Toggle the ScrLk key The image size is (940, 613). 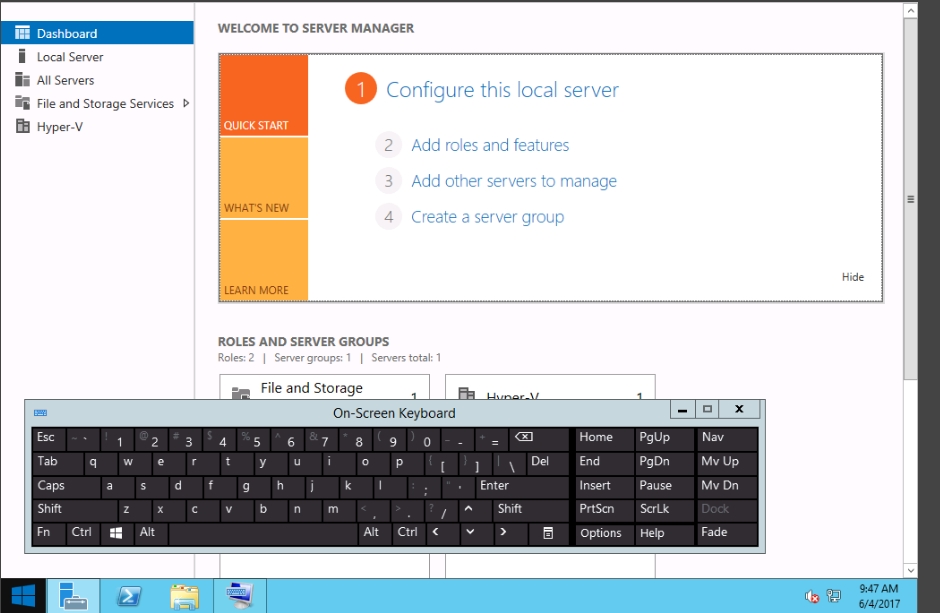click(x=664, y=510)
